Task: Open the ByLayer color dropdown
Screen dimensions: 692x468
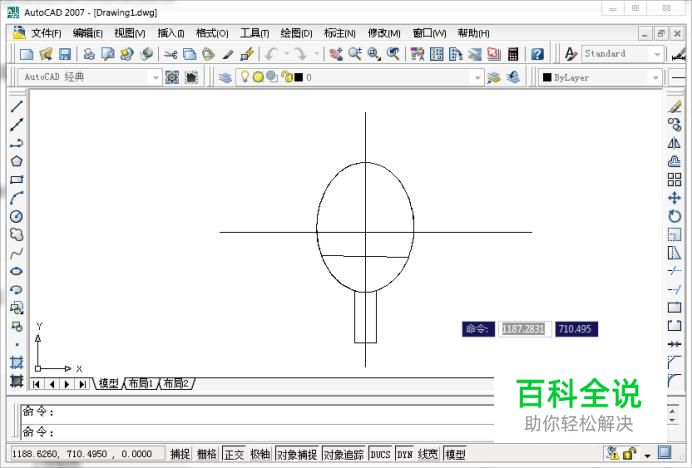Action: click(655, 78)
